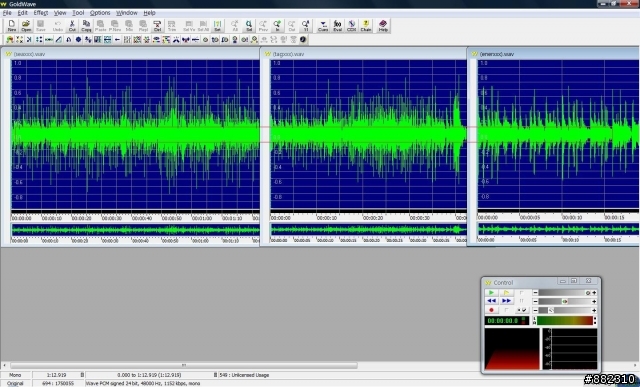Click the Open file toolbar button
This screenshot has height=387, width=640.
tap(26, 26)
